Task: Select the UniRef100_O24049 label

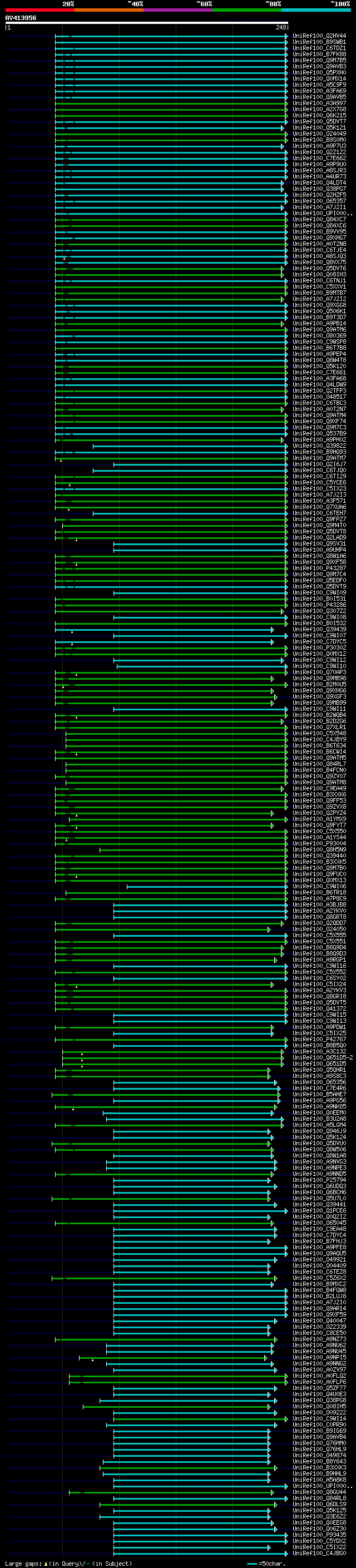Action: click(319, 134)
